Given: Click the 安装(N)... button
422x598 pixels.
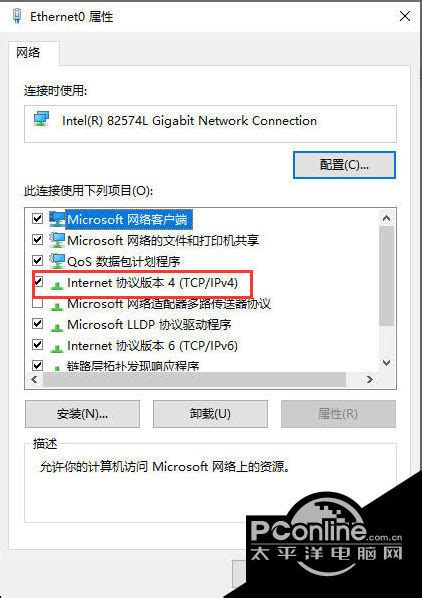Looking at the screenshot, I should (82, 414).
